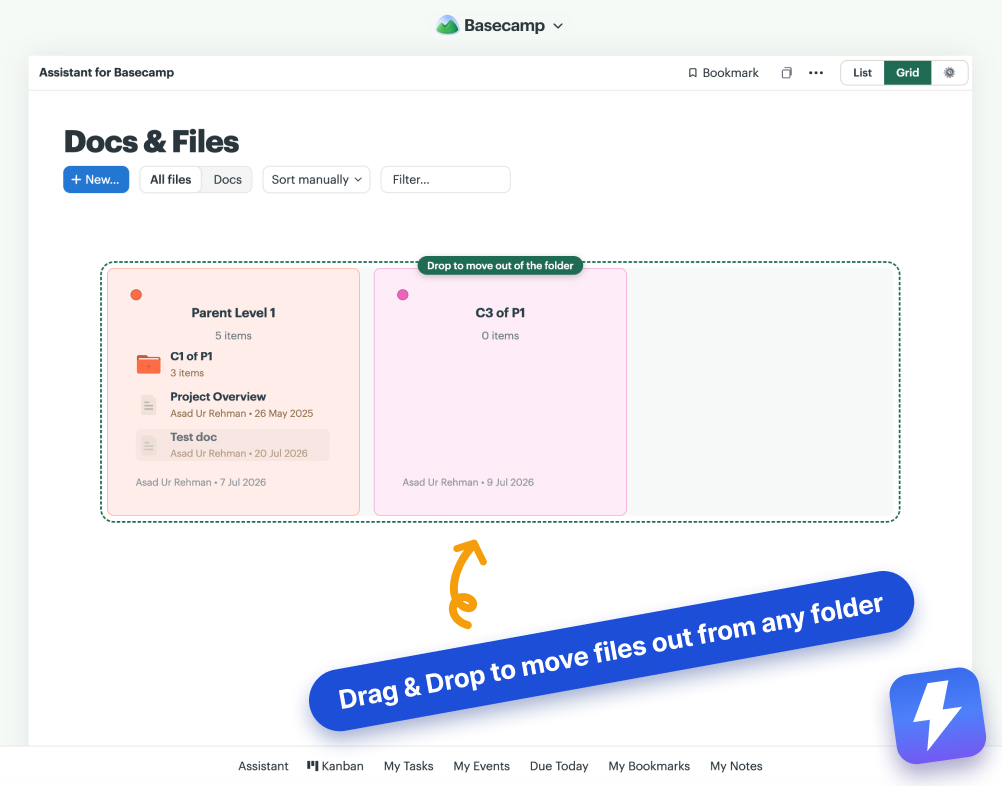The image size is (1002, 786).
Task: Click the blue New... button
Action: [96, 180]
